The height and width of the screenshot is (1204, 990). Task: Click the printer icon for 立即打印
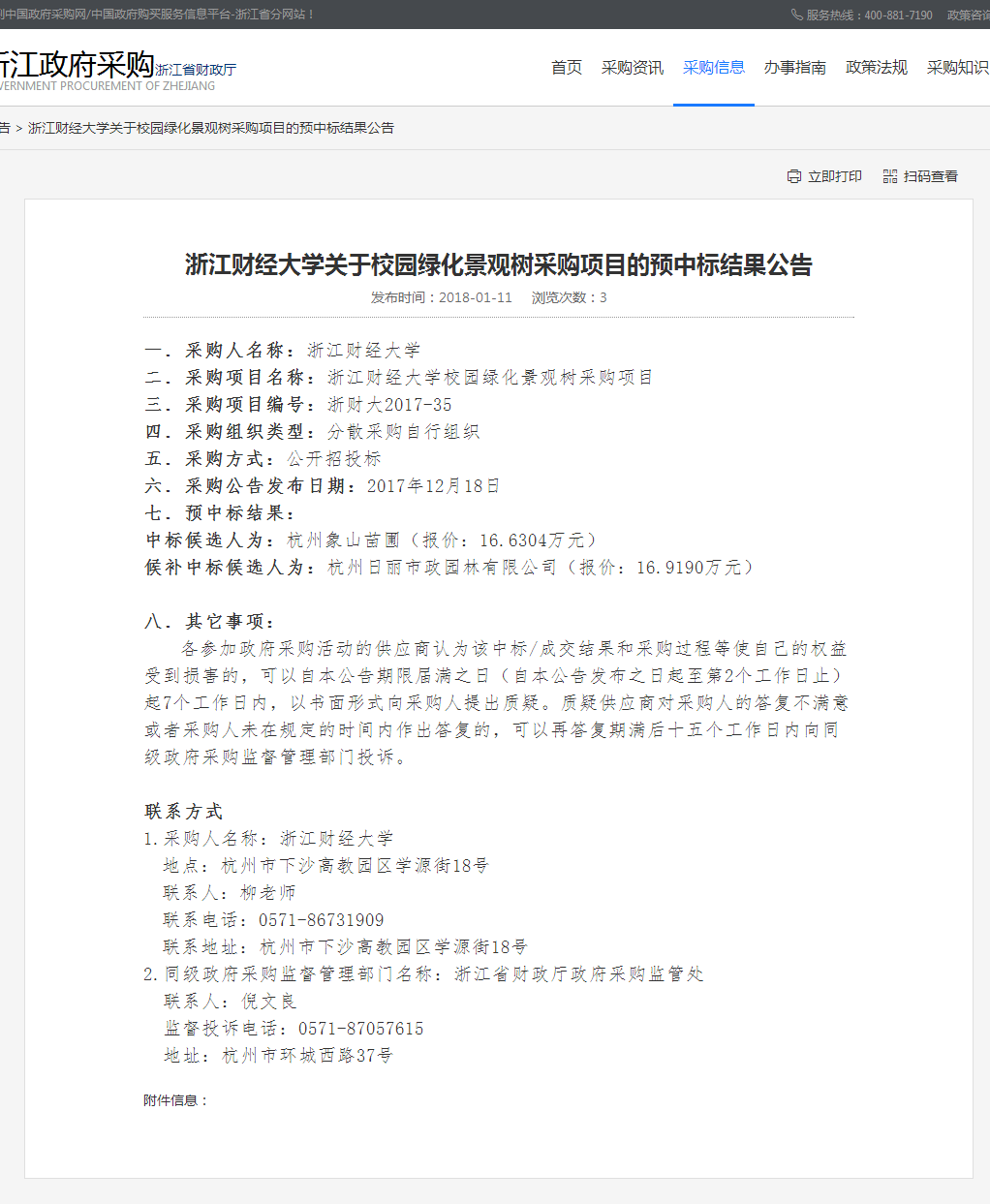794,176
